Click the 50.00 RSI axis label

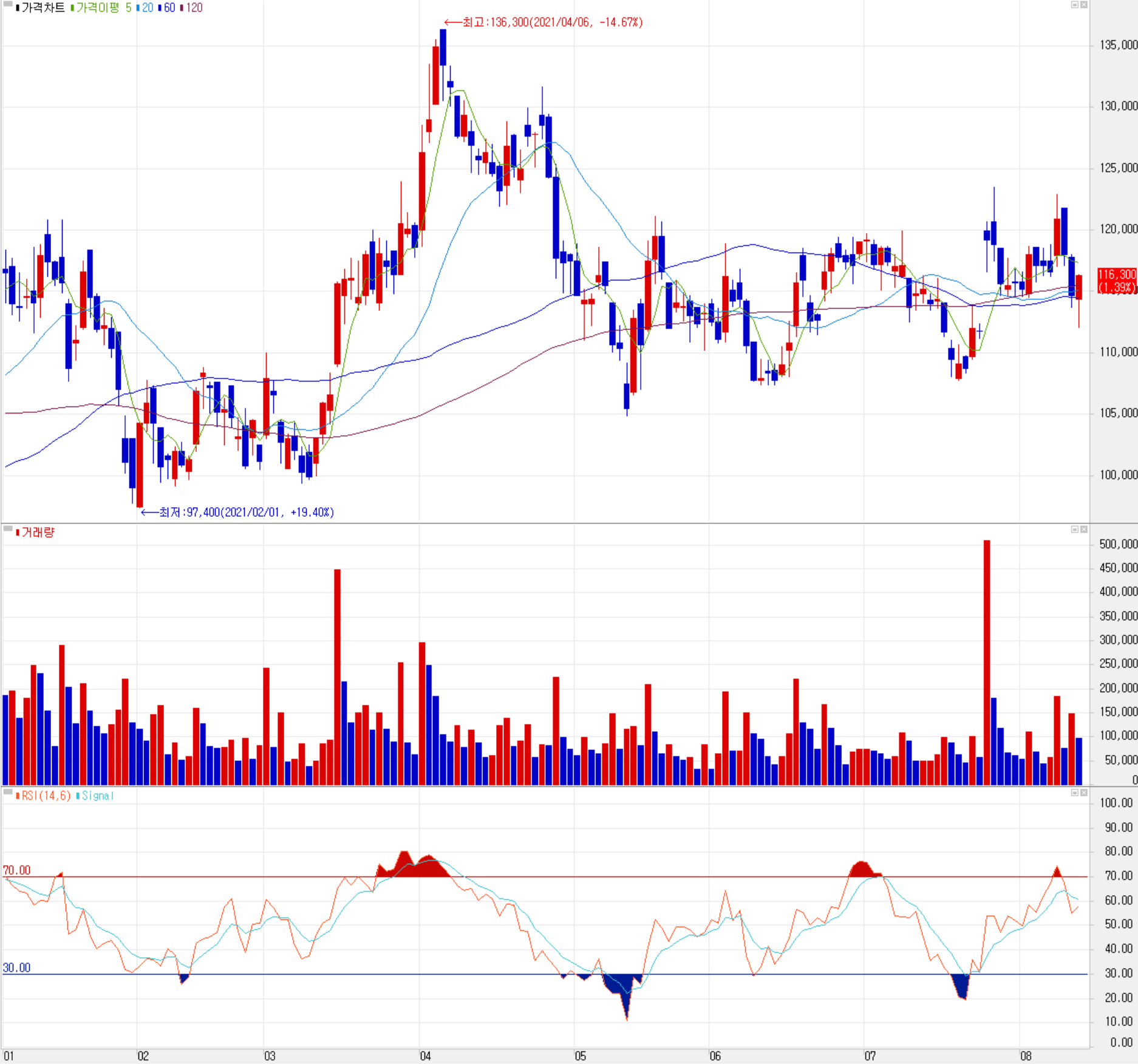(x=1119, y=924)
